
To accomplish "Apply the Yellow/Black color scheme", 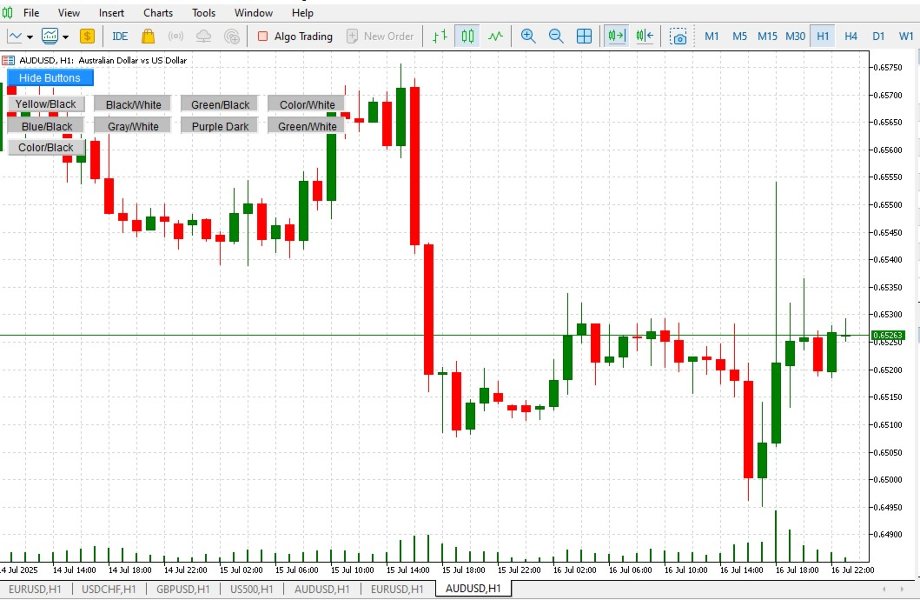I will [46, 104].
